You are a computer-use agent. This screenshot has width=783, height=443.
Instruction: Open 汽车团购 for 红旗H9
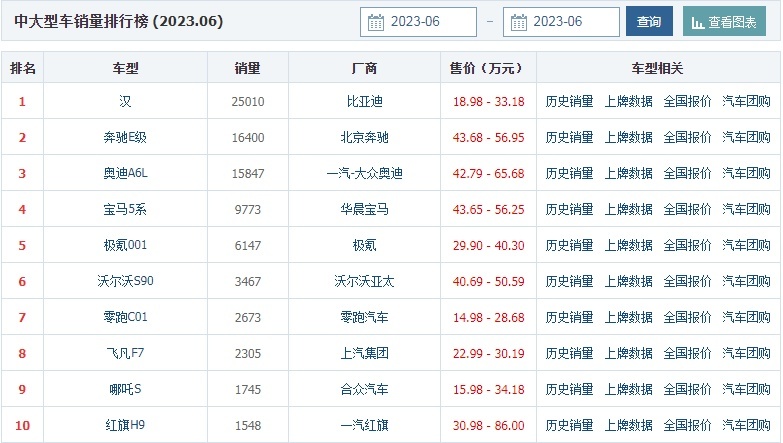click(746, 425)
